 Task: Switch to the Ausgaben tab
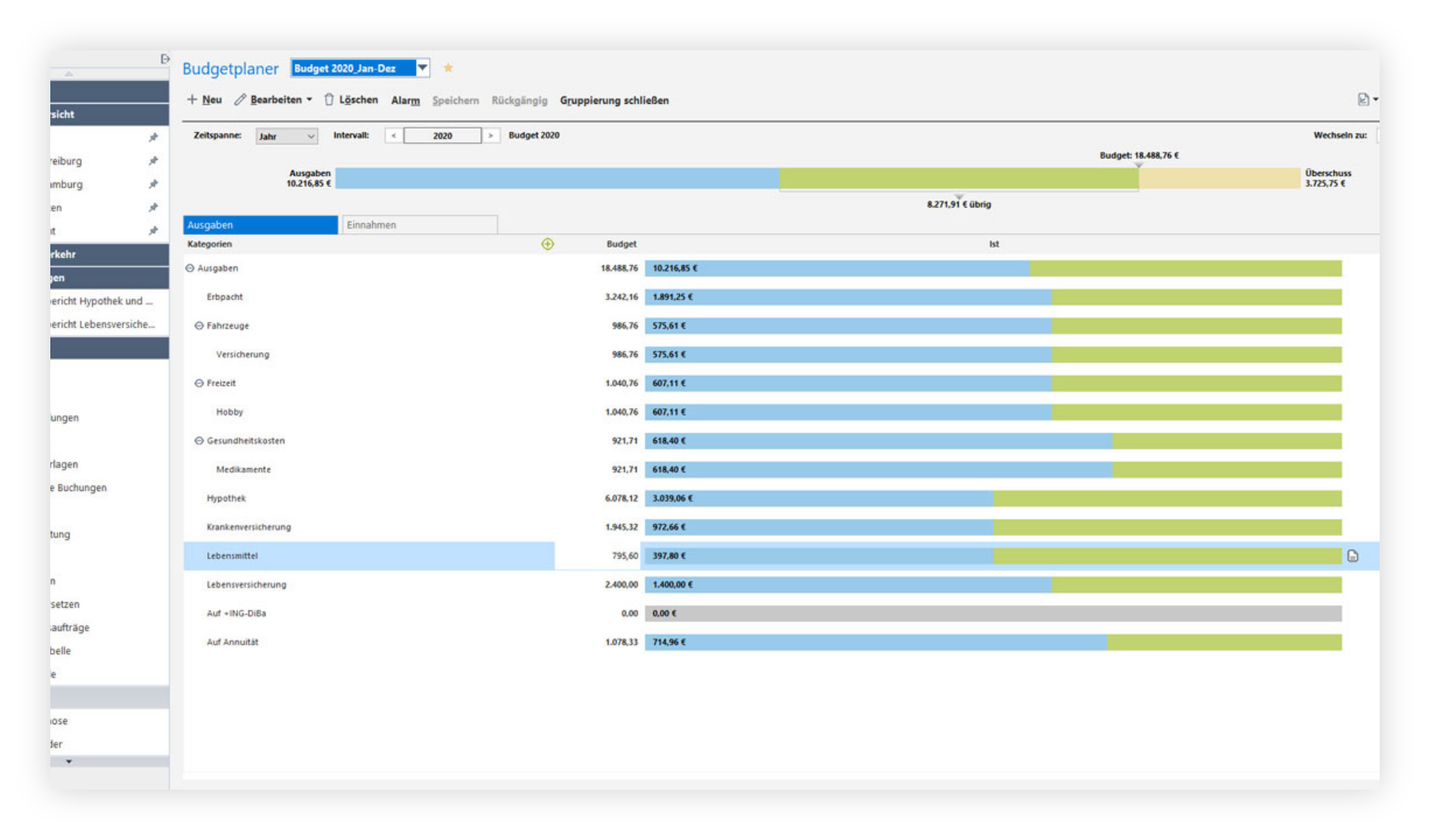(260, 225)
